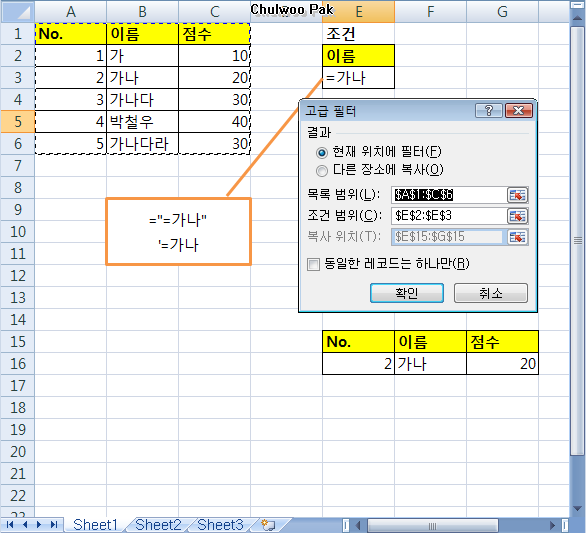586x533 pixels.
Task: Click the 이름 result header in F15
Action: [431, 342]
